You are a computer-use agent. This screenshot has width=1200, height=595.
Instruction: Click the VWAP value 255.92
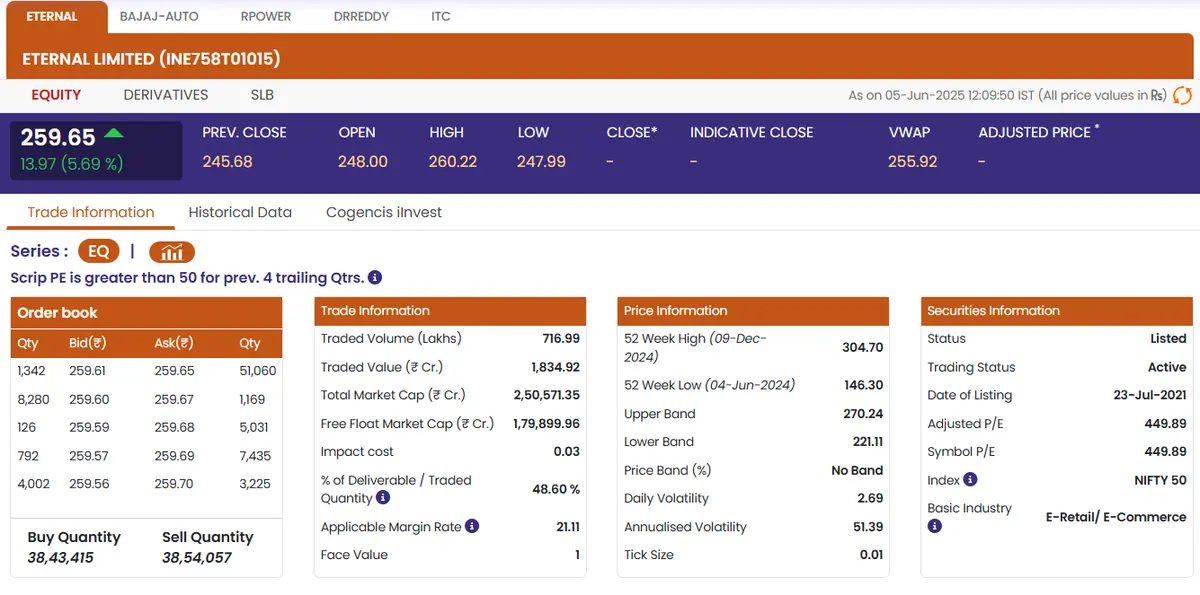pyautogui.click(x=912, y=161)
